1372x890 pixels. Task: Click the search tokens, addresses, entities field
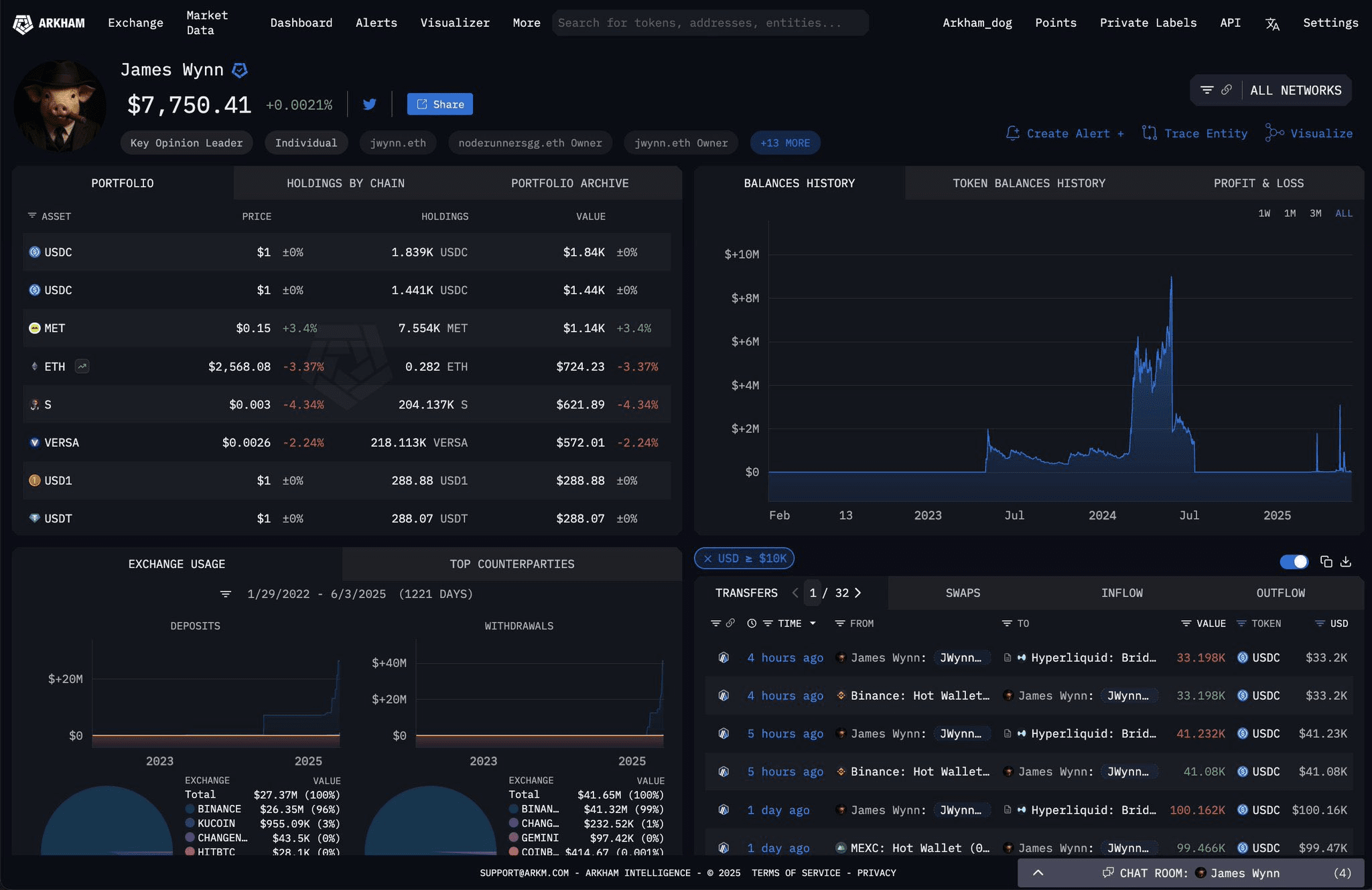point(710,23)
